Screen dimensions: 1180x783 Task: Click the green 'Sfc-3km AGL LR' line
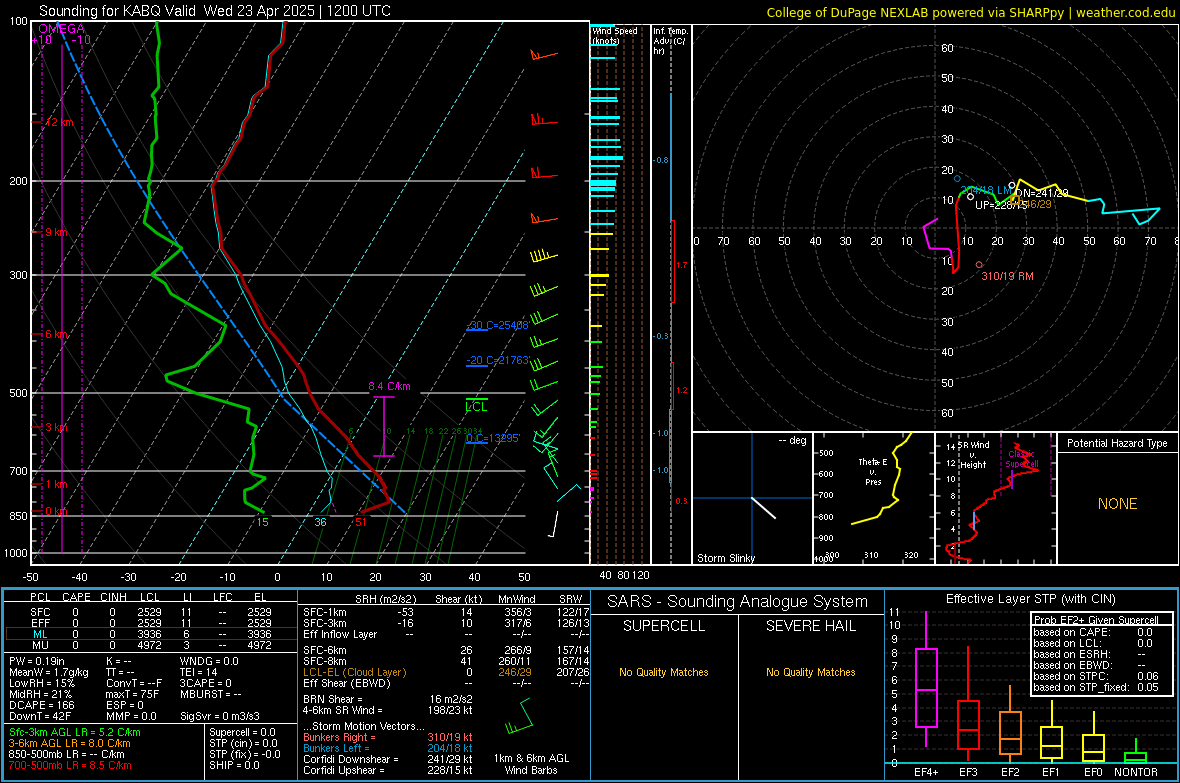pyautogui.click(x=75, y=733)
